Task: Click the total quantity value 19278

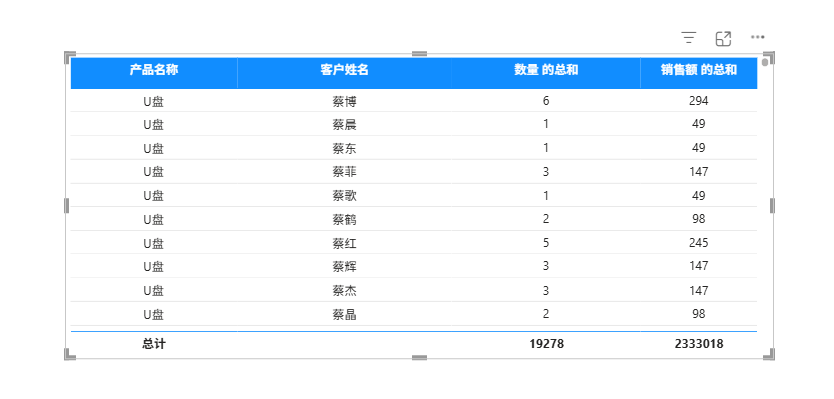Action: [546, 344]
